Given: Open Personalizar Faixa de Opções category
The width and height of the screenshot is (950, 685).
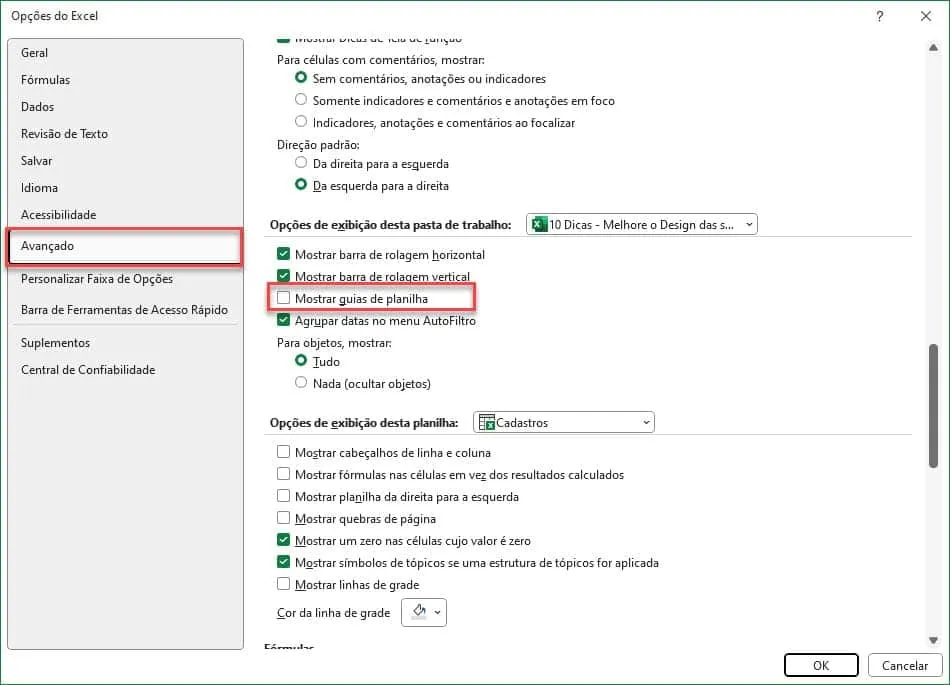Looking at the screenshot, I should [x=97, y=279].
